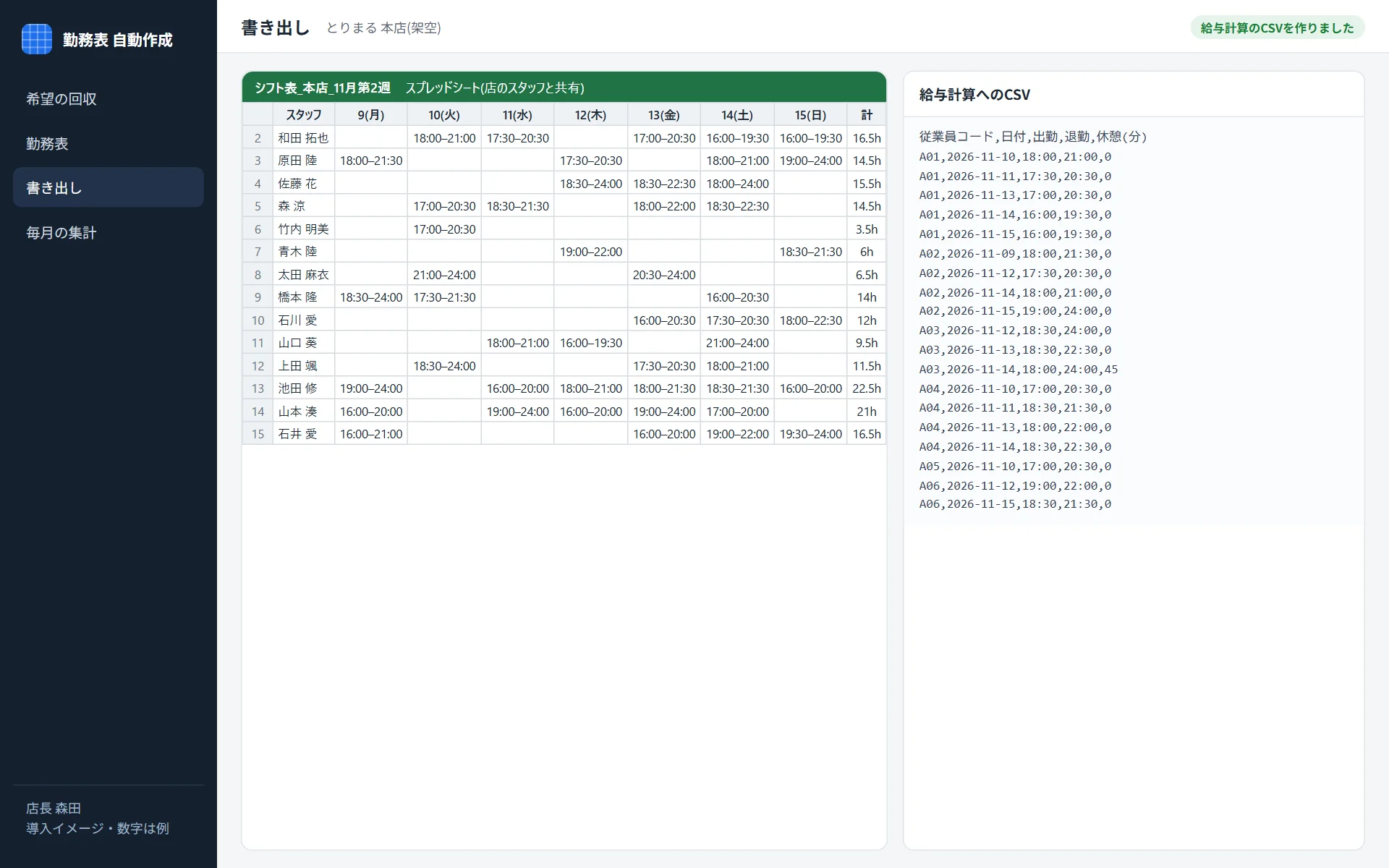This screenshot has height=868, width=1389.
Task: Select the 12(木) column header
Action: point(591,114)
